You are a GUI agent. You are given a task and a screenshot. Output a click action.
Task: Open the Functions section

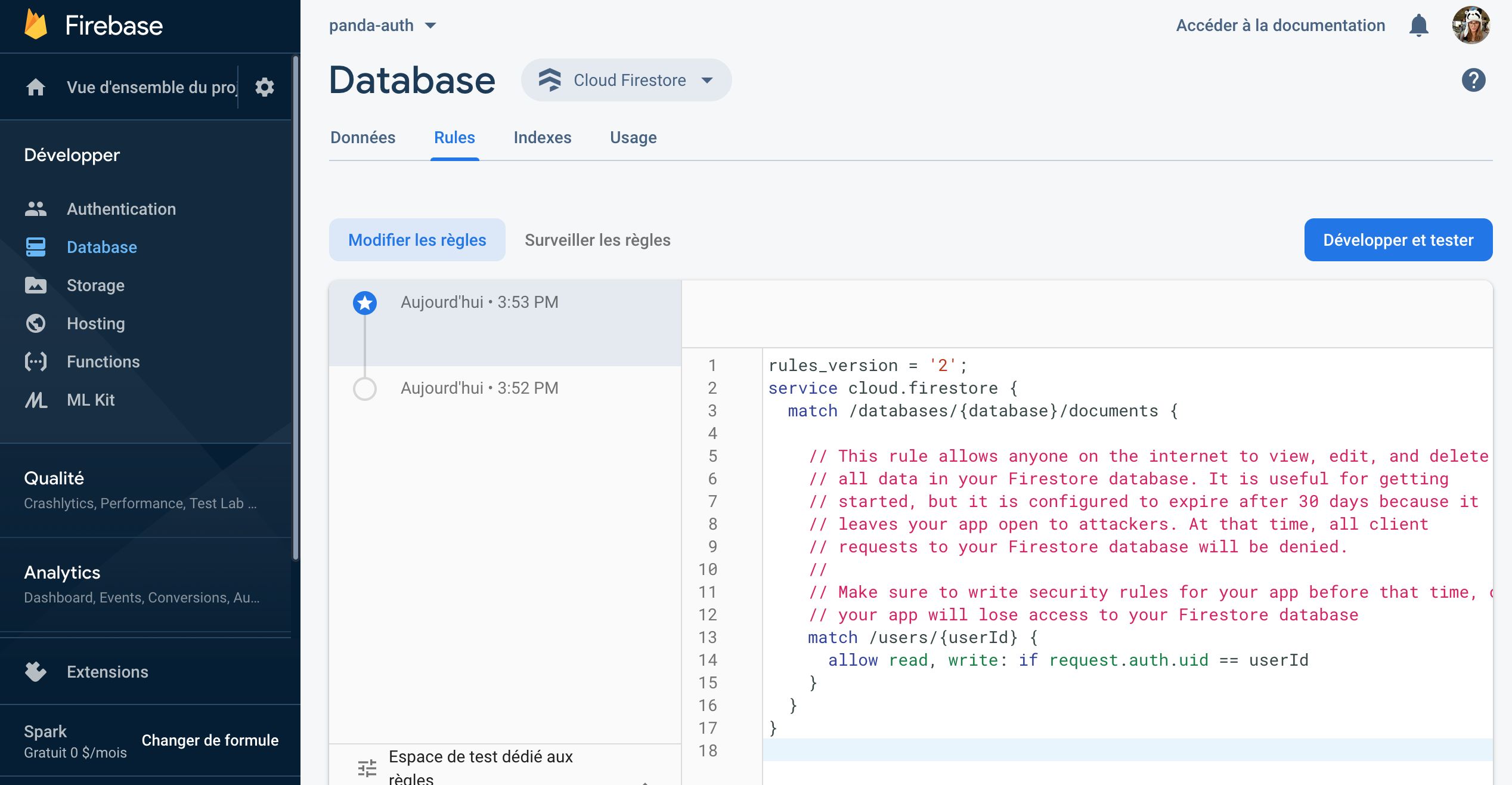(x=103, y=361)
